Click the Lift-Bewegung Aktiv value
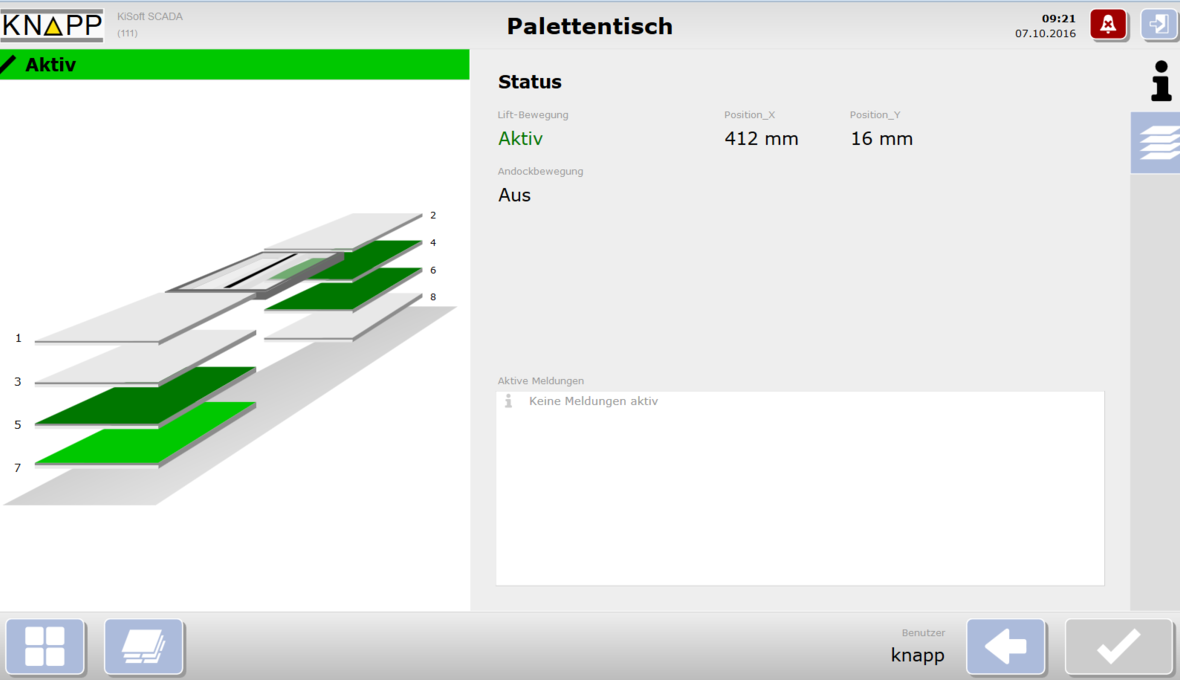 [x=520, y=139]
